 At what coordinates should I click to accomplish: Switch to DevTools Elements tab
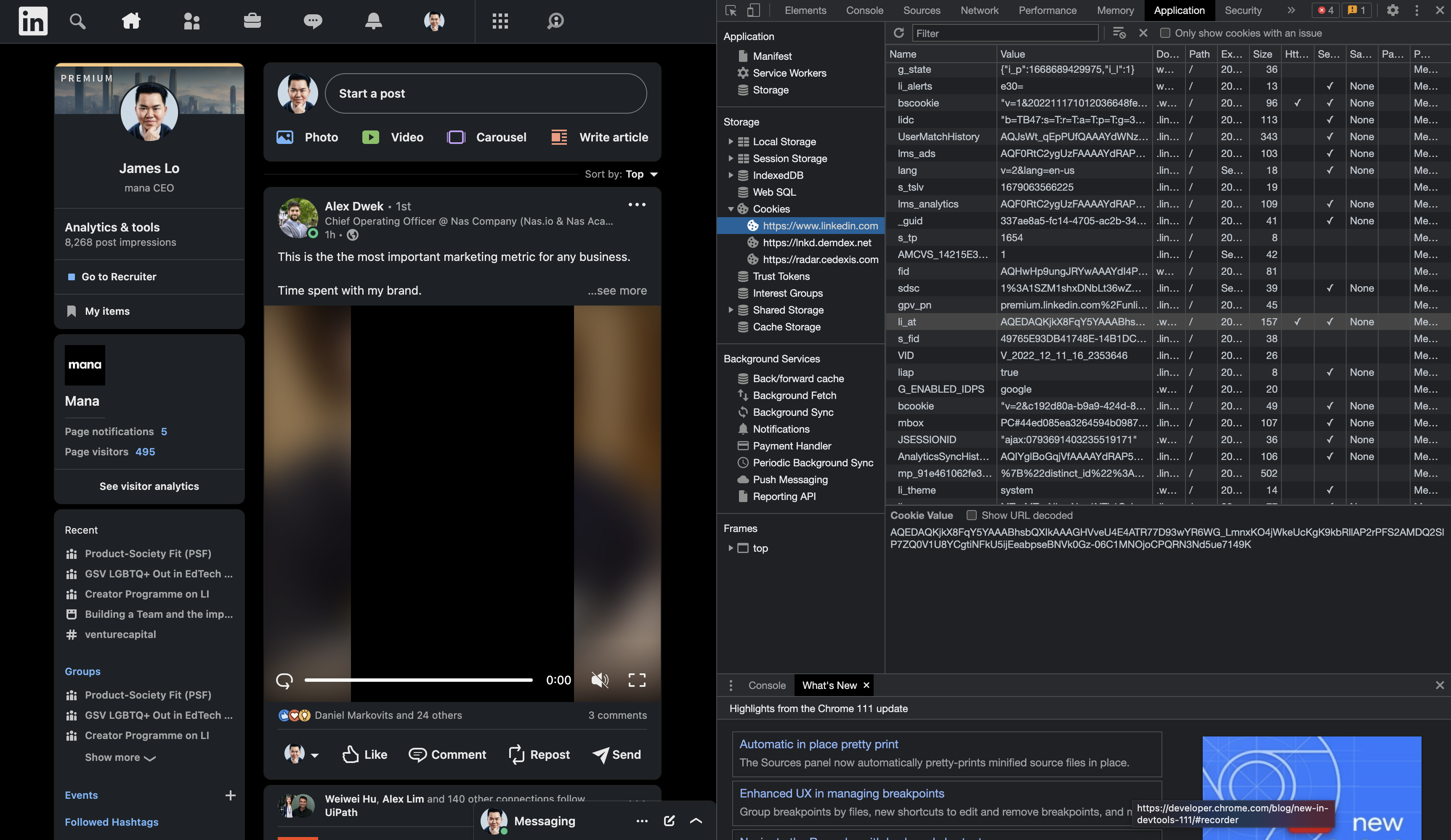tap(805, 11)
